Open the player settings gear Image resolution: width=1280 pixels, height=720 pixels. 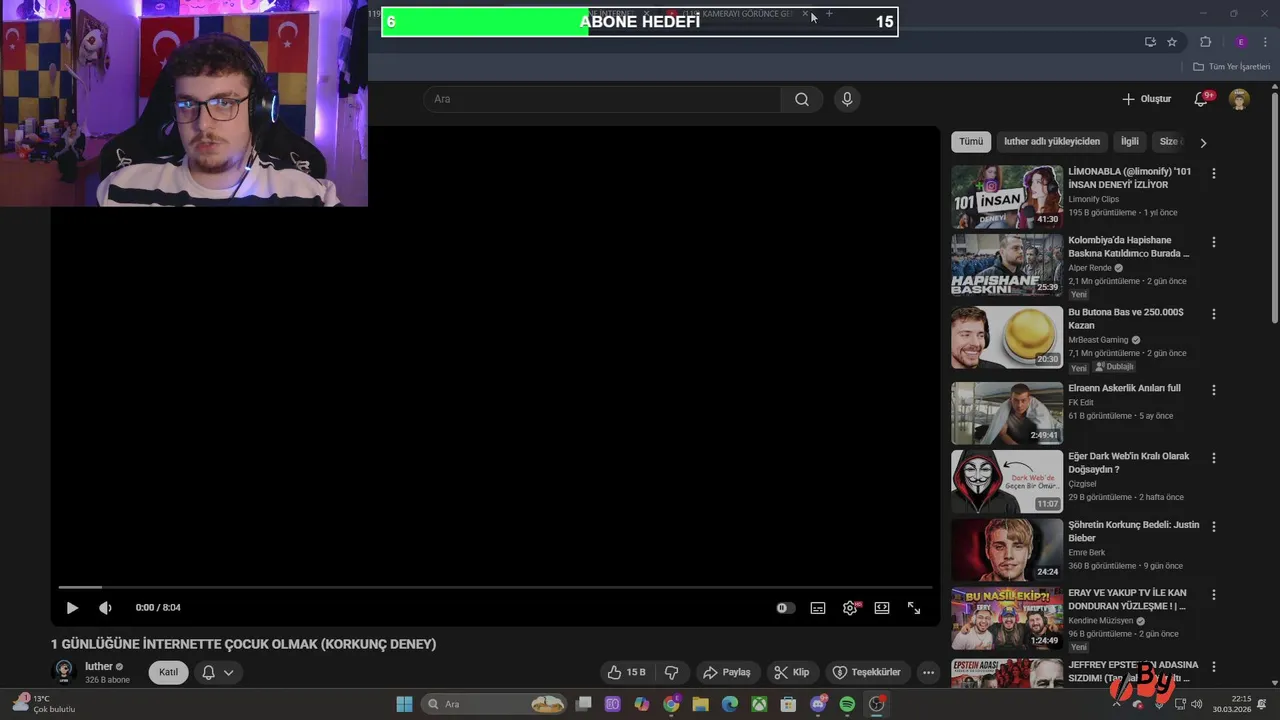click(850, 608)
